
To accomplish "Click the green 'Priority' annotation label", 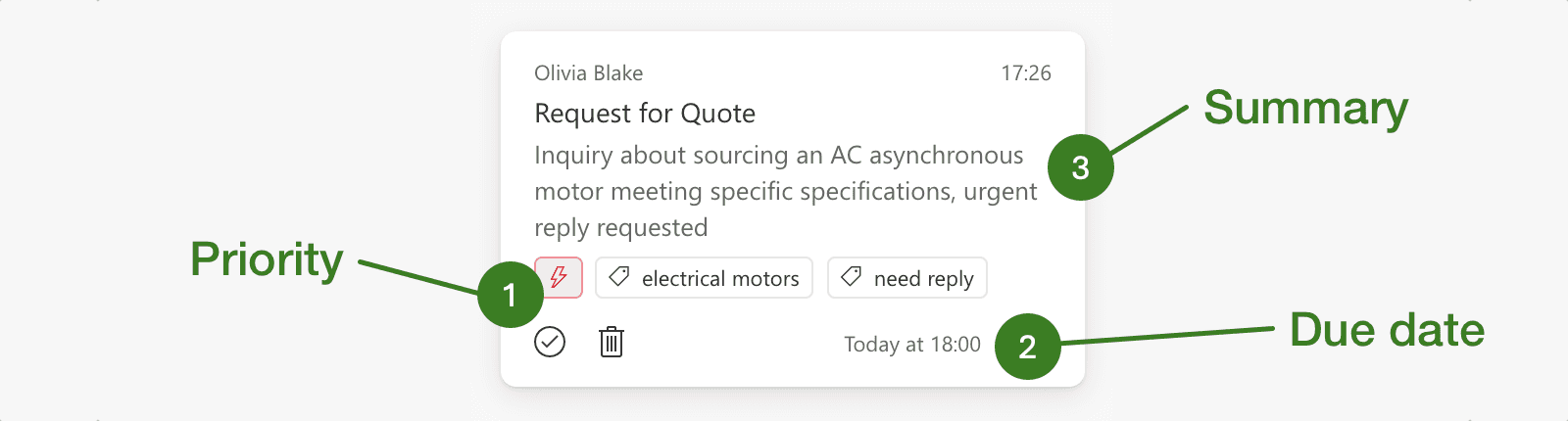I will coord(267,259).
